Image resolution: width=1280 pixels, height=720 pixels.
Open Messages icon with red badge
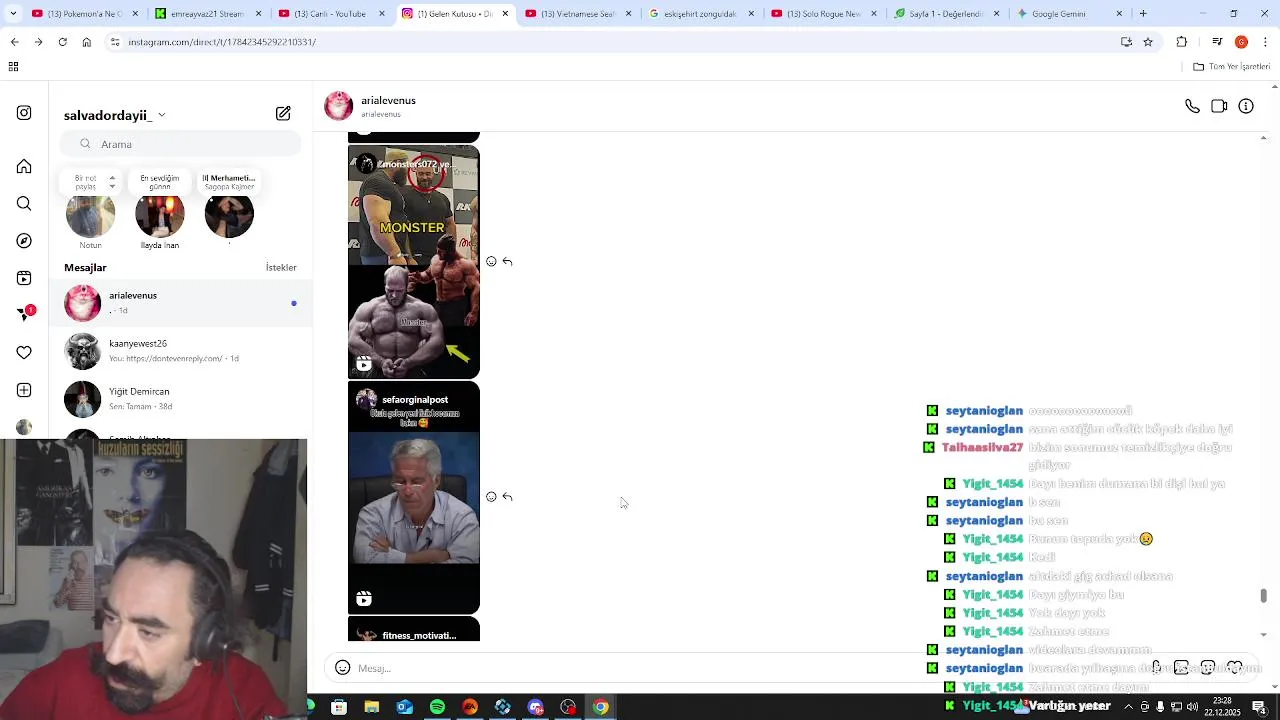24,315
